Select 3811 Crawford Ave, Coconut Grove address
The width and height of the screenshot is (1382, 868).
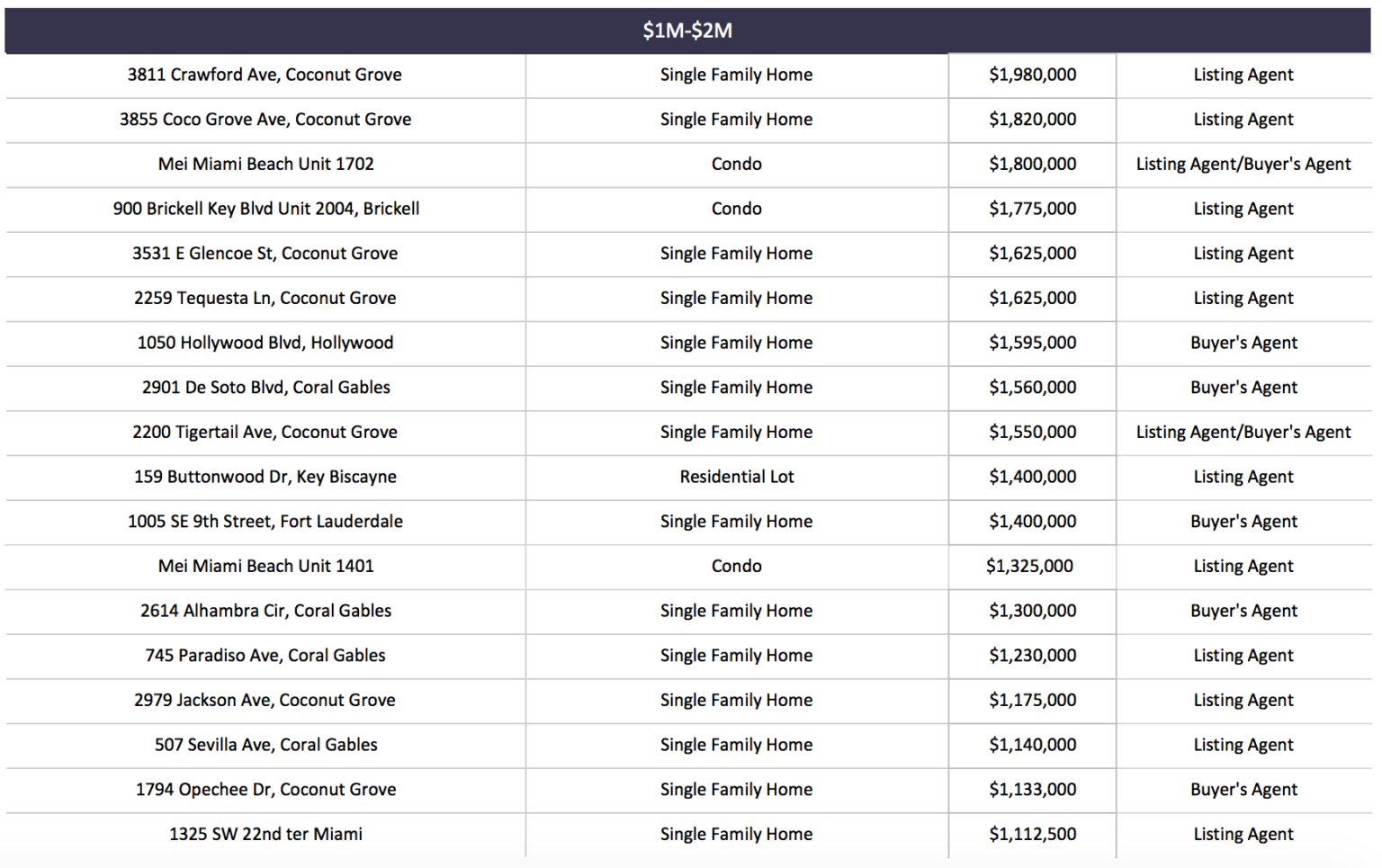coord(265,75)
